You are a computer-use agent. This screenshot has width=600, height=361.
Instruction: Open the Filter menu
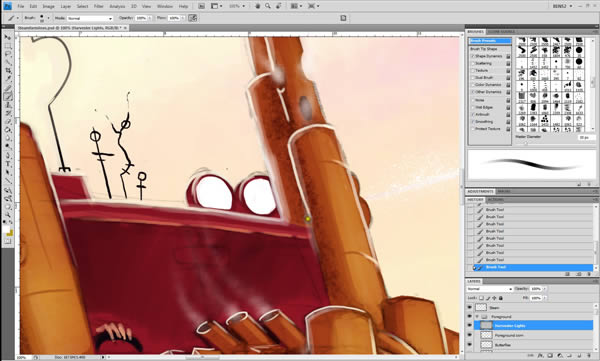click(99, 6)
